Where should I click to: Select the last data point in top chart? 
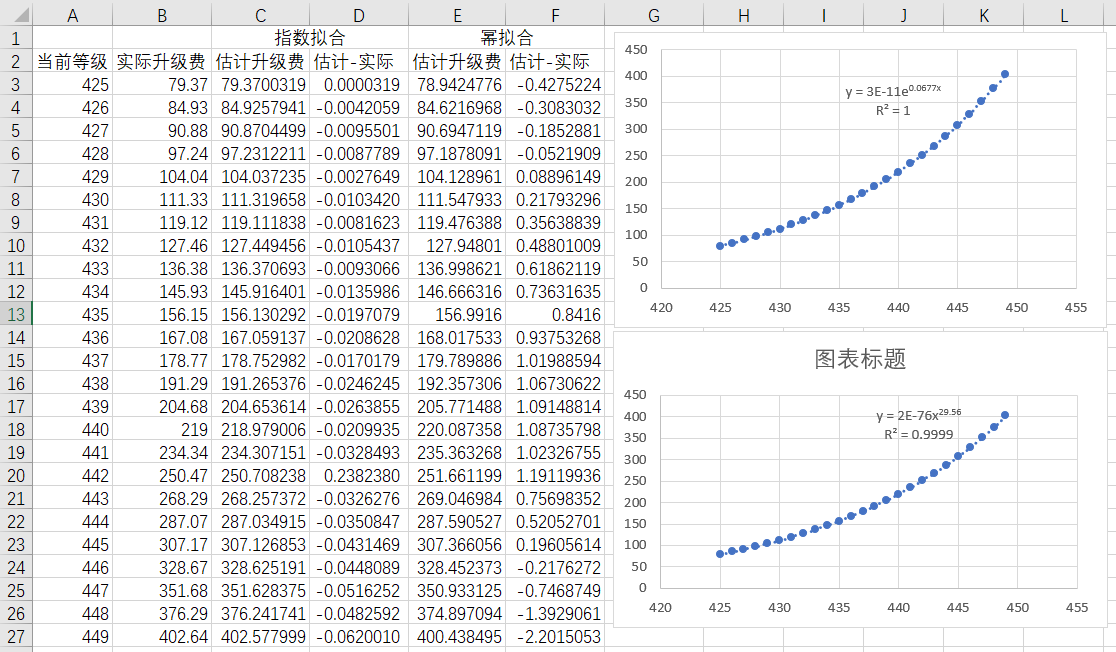pos(1005,74)
